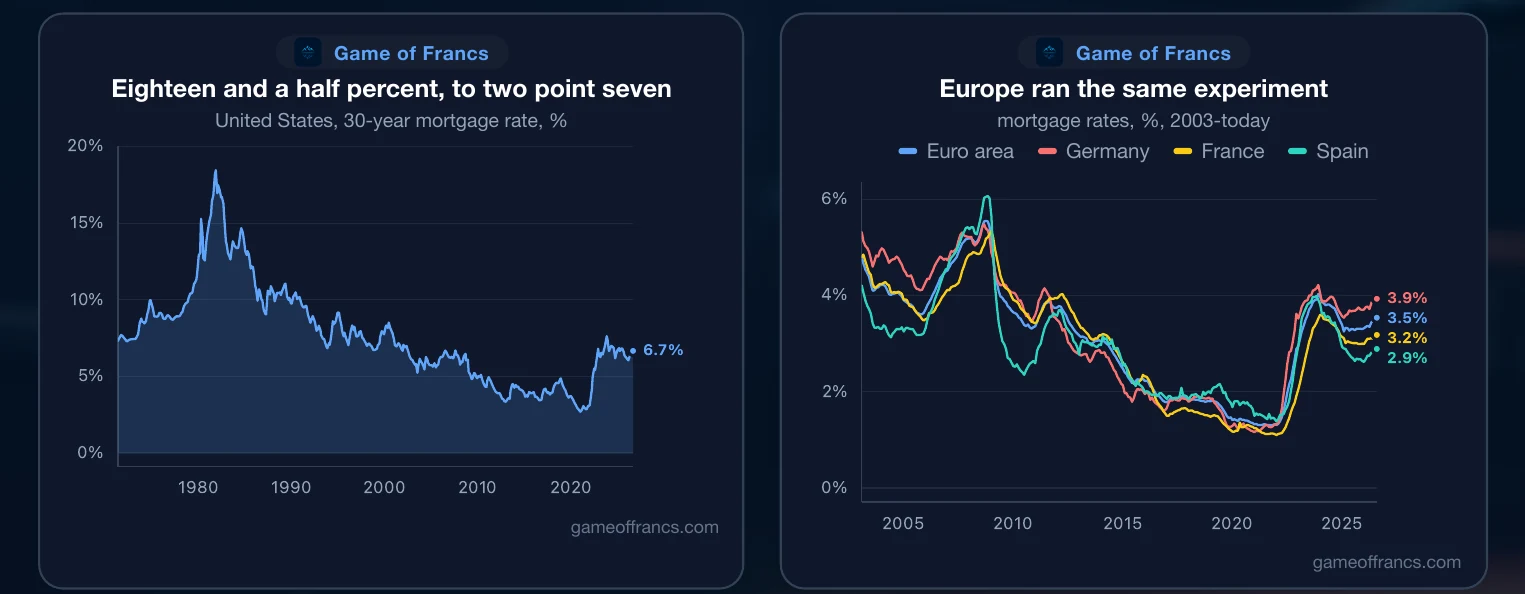Image resolution: width=1525 pixels, height=594 pixels.
Task: Toggle the Germany legend series
Action: (1094, 152)
